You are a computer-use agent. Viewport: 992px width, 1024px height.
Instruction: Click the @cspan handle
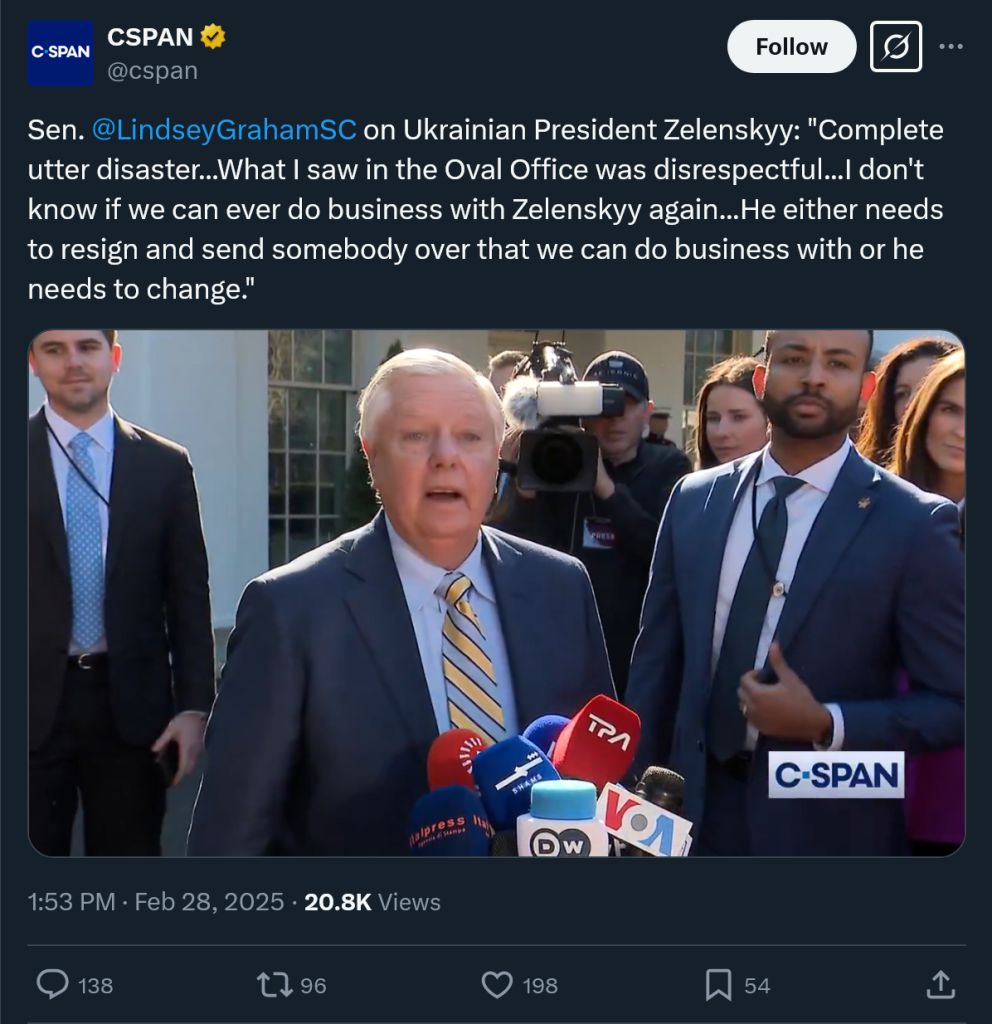coord(152,71)
